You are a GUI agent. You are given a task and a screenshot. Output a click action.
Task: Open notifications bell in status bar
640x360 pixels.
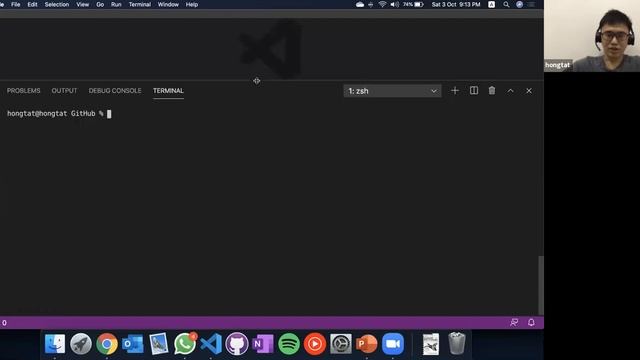pyautogui.click(x=531, y=322)
